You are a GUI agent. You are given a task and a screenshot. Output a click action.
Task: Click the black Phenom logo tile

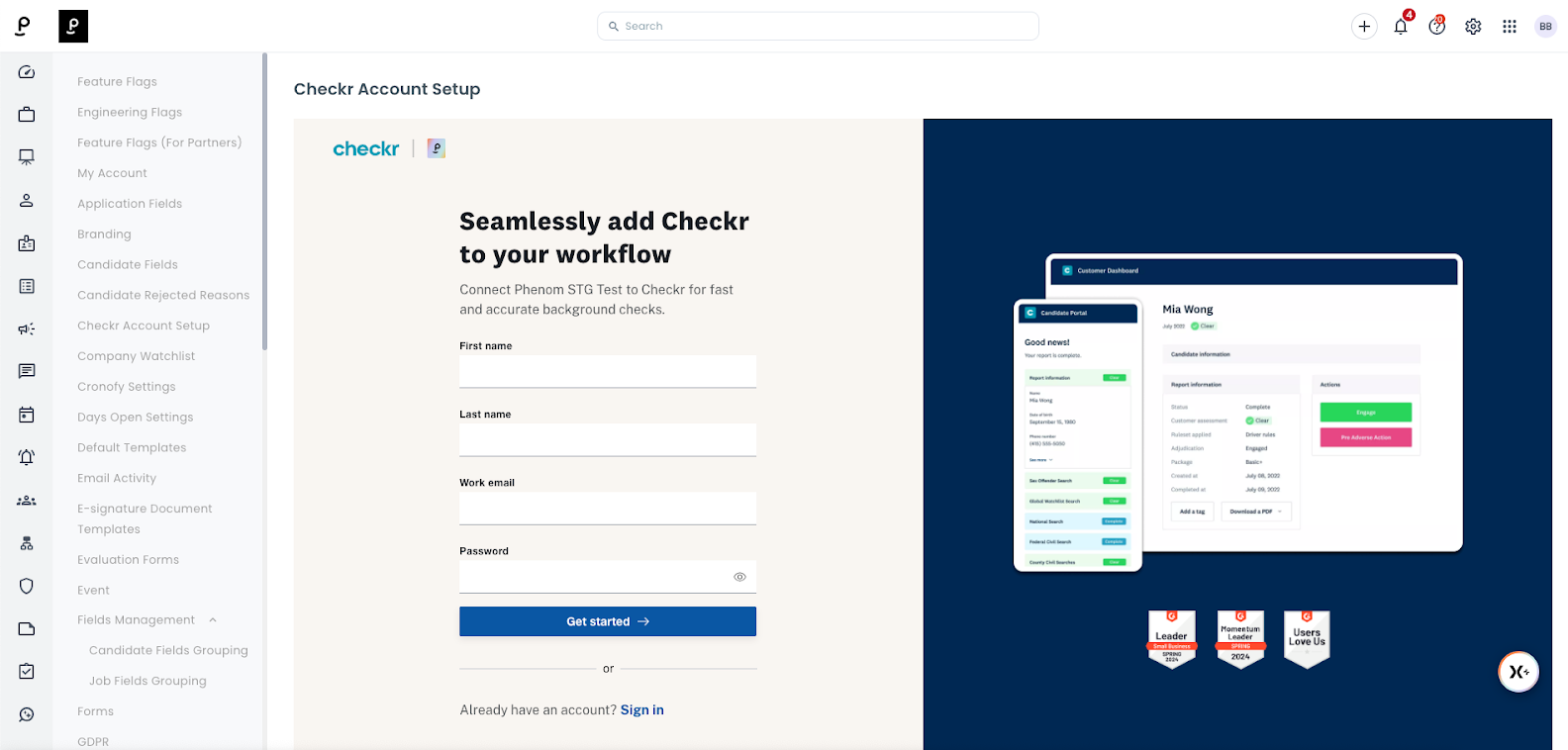(x=73, y=27)
